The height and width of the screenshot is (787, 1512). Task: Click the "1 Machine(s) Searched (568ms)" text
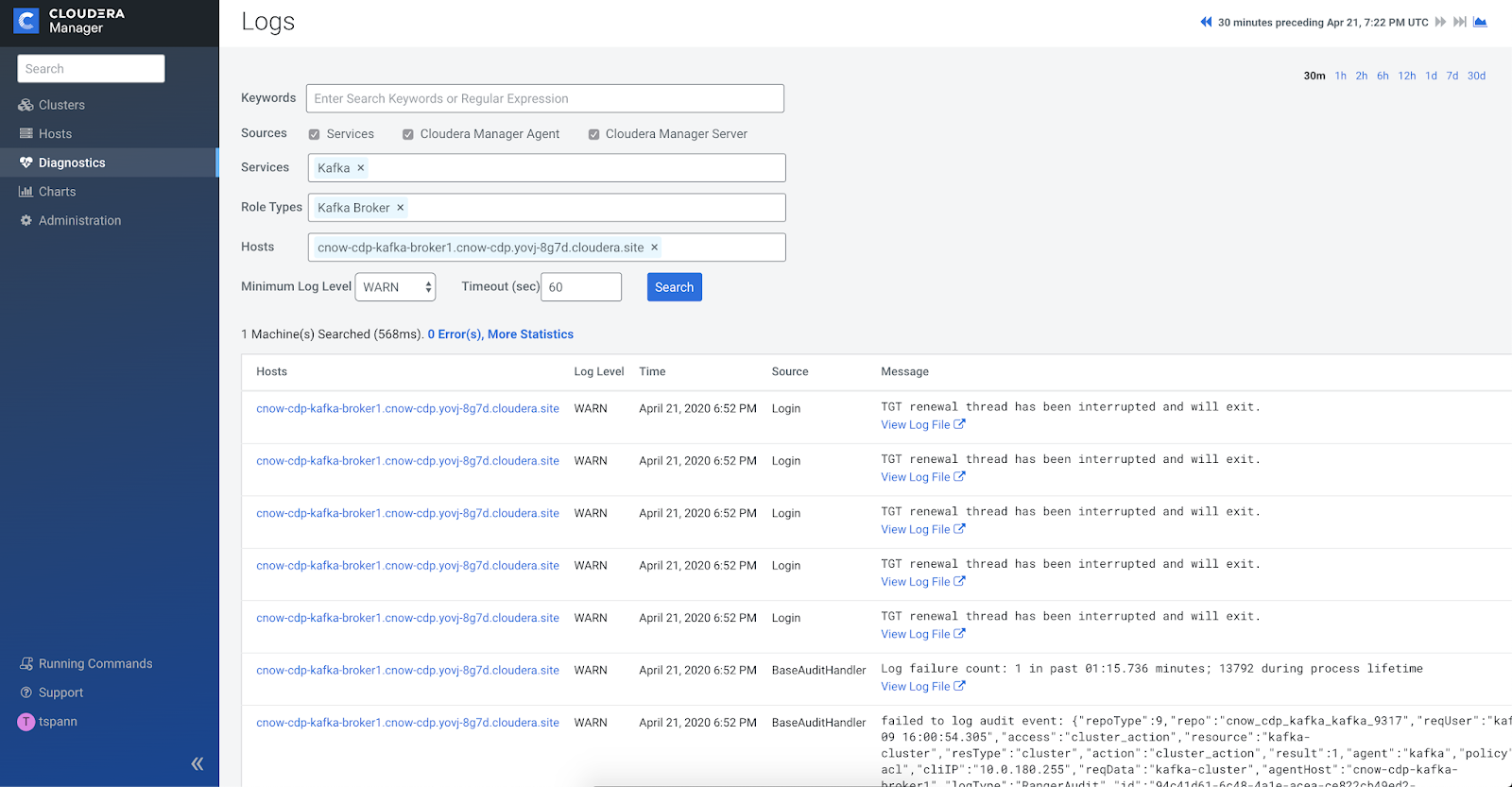pos(333,334)
